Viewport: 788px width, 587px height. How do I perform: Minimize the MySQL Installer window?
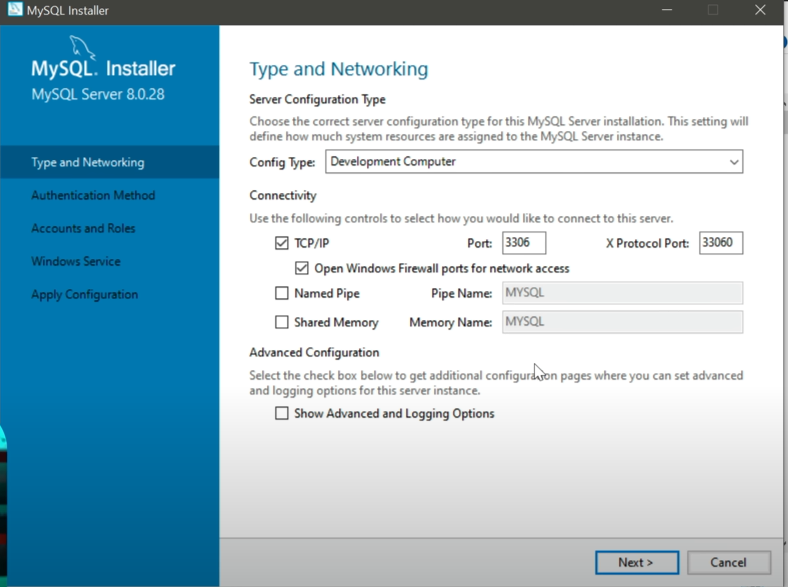(x=667, y=10)
